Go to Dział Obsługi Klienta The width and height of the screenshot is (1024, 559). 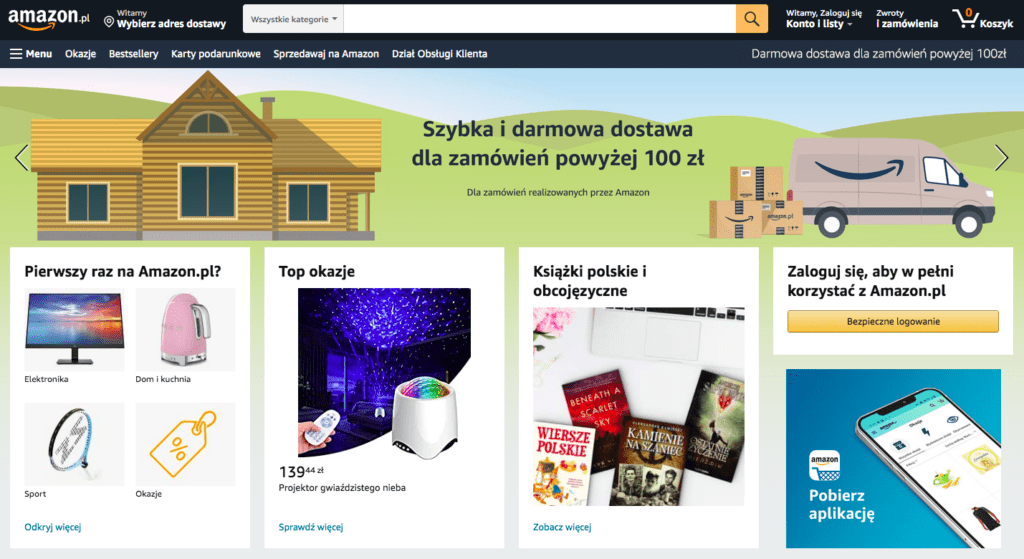coord(440,54)
